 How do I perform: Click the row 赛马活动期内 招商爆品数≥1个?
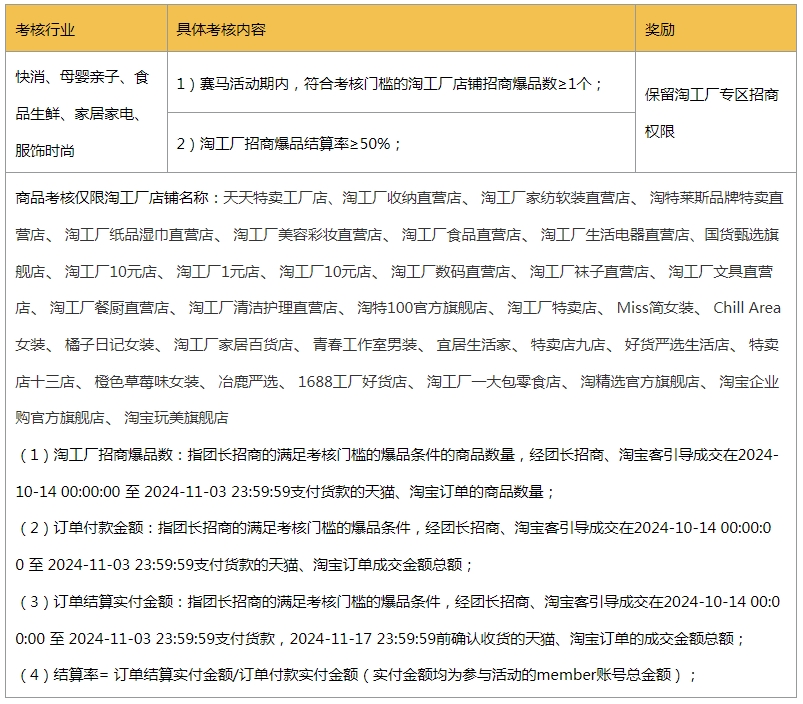click(x=401, y=82)
